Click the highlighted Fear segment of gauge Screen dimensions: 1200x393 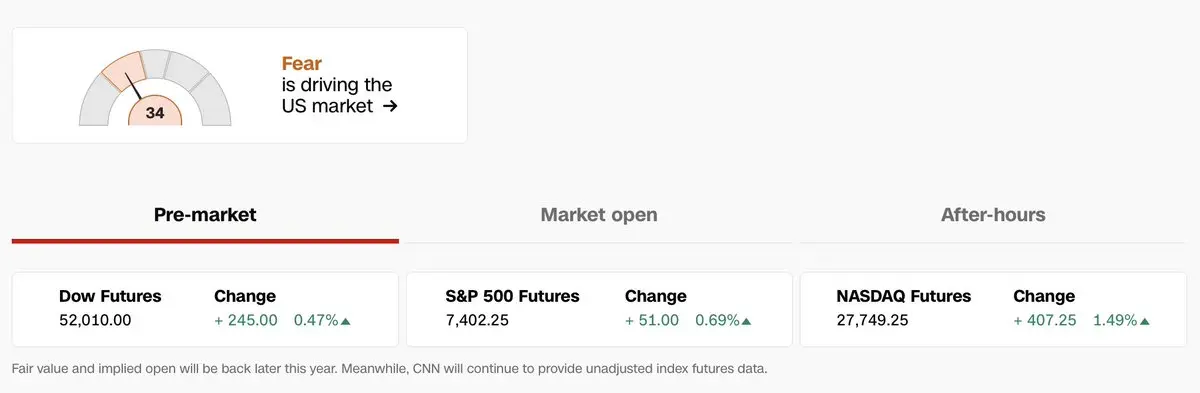[124, 71]
